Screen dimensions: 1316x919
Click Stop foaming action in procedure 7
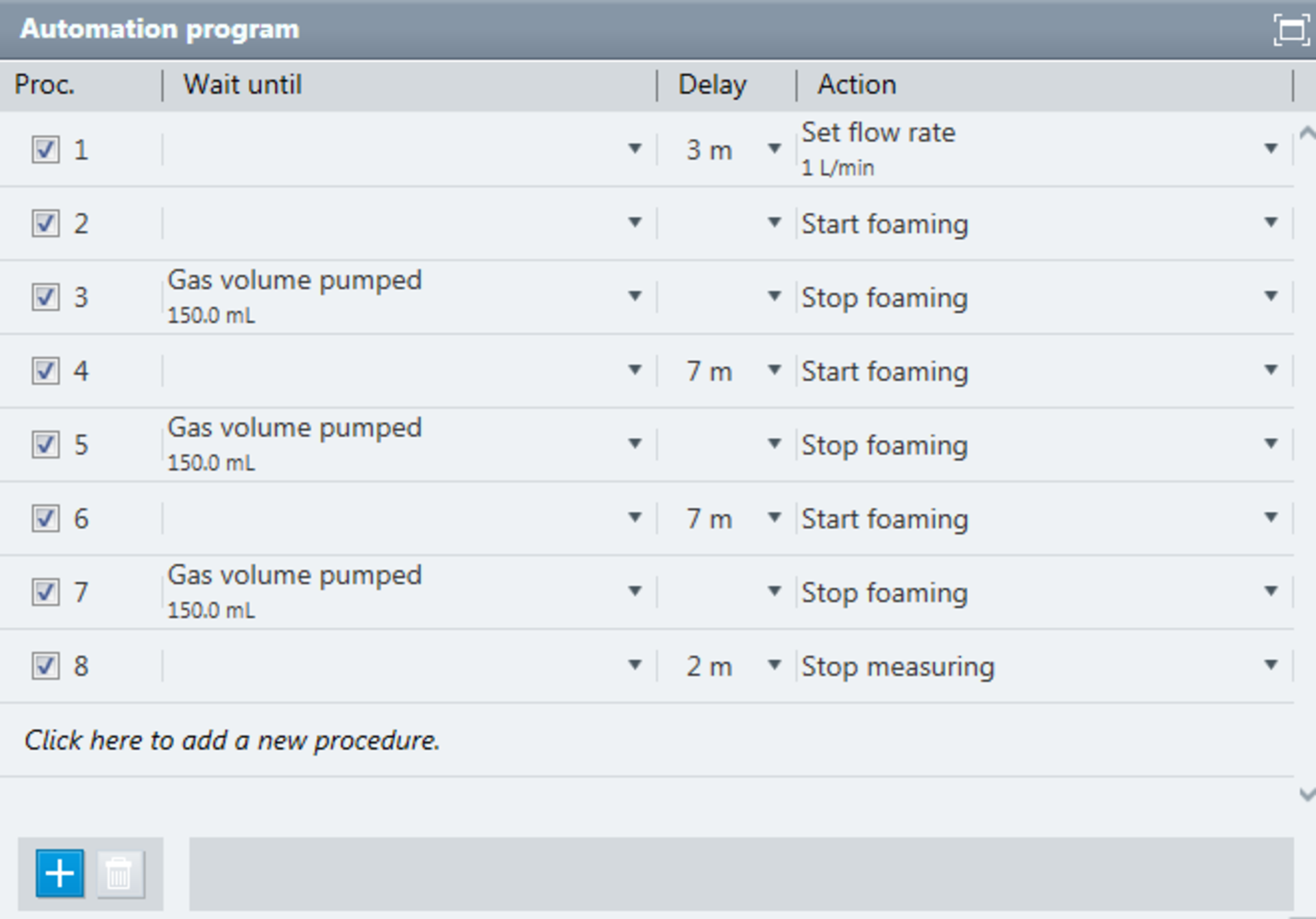point(885,593)
